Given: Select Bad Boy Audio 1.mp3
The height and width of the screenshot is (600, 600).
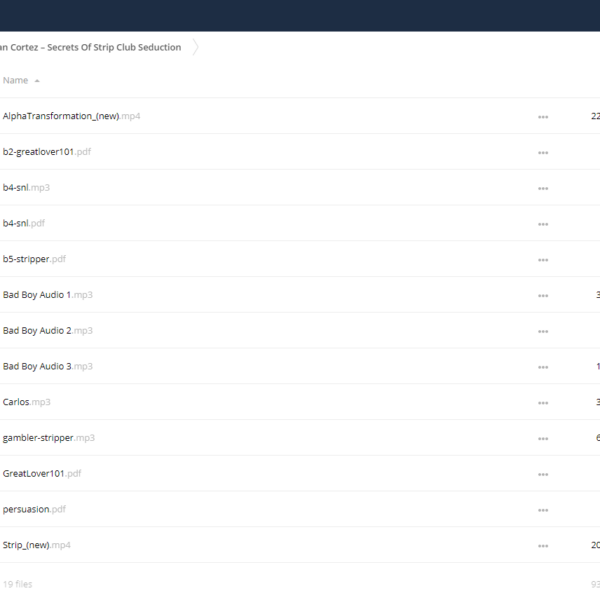Looking at the screenshot, I should tap(47, 295).
